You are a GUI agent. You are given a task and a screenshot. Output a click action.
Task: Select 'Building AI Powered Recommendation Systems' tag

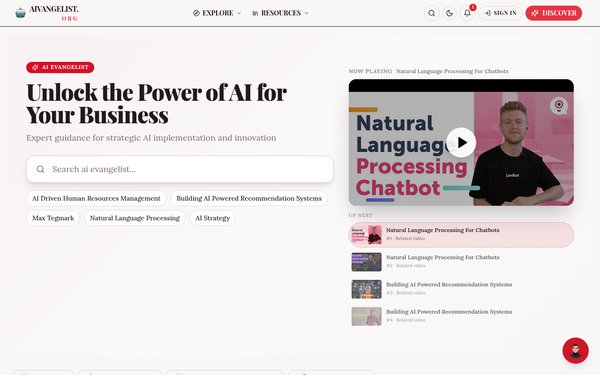pyautogui.click(x=249, y=198)
